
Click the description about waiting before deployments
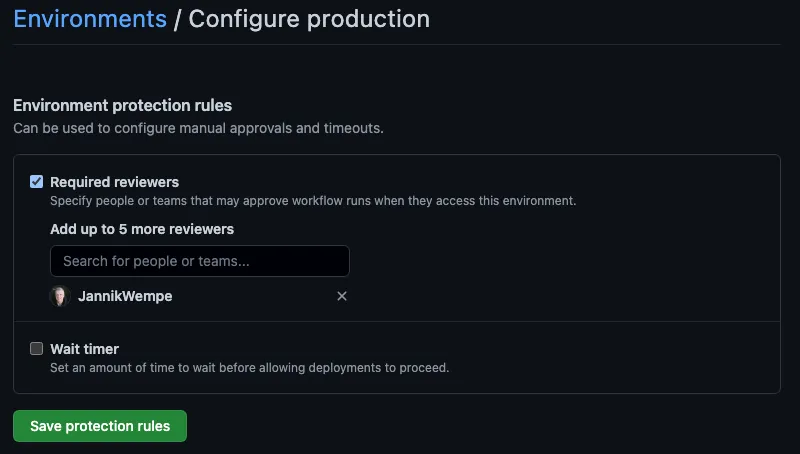249,367
